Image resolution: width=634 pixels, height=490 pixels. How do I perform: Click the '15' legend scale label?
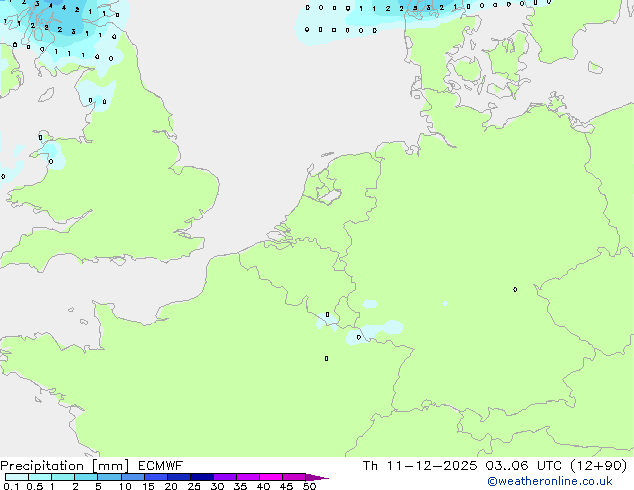click(148, 486)
